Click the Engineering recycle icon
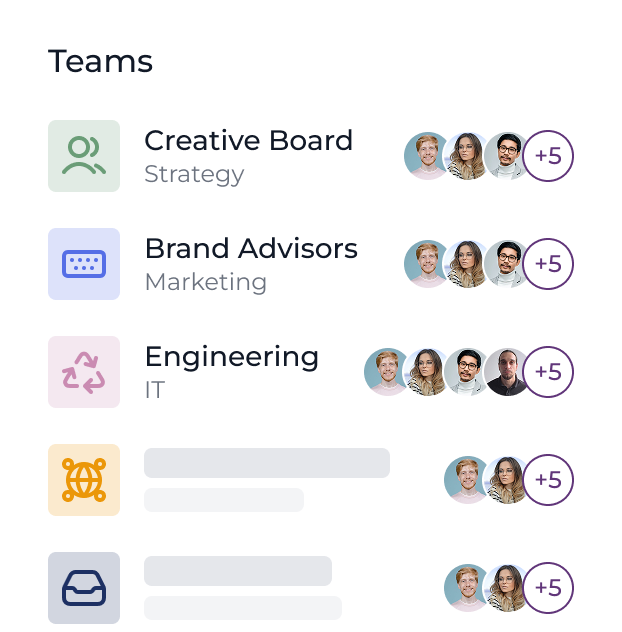Screen dimensions: 622x632 pos(84,372)
